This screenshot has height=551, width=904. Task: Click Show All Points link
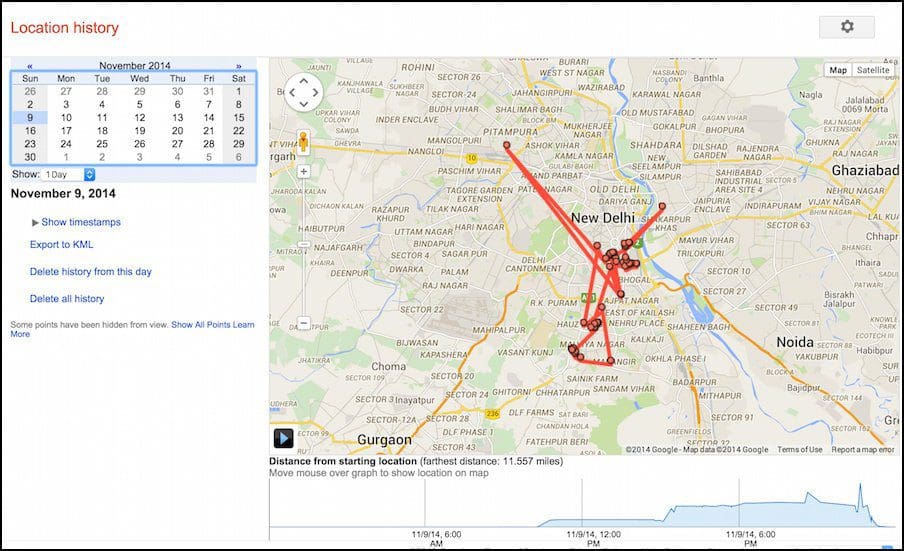point(201,324)
